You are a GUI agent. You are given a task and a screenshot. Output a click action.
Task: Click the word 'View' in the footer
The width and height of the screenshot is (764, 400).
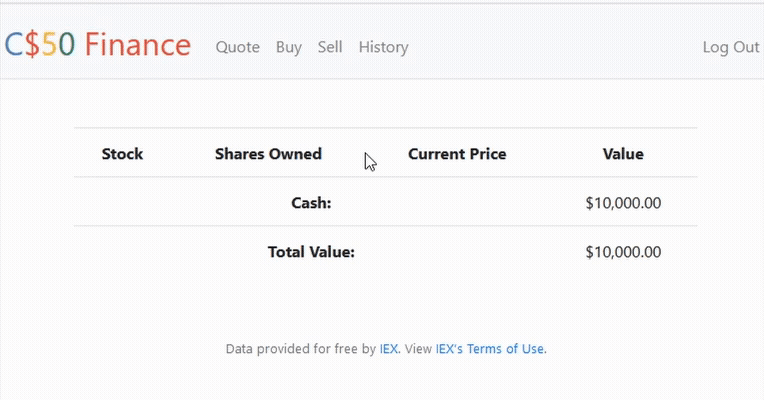418,349
